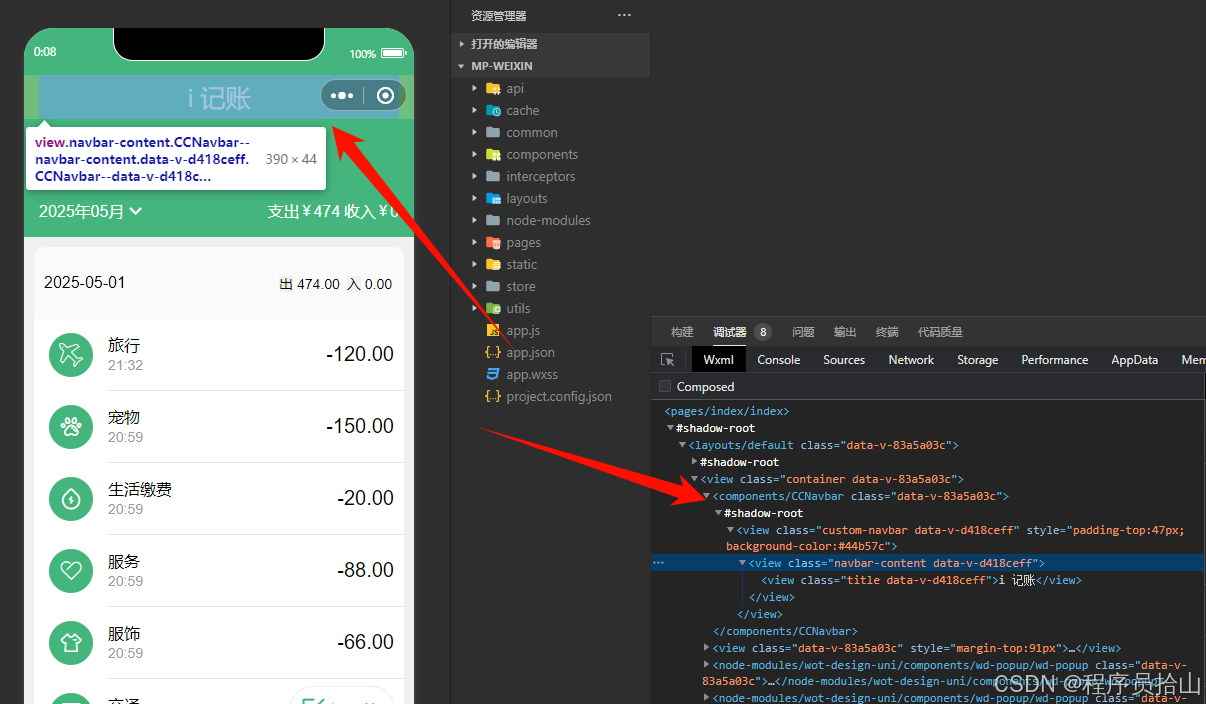Click the static folder icon
This screenshot has width=1206, height=704.
pyautogui.click(x=493, y=265)
